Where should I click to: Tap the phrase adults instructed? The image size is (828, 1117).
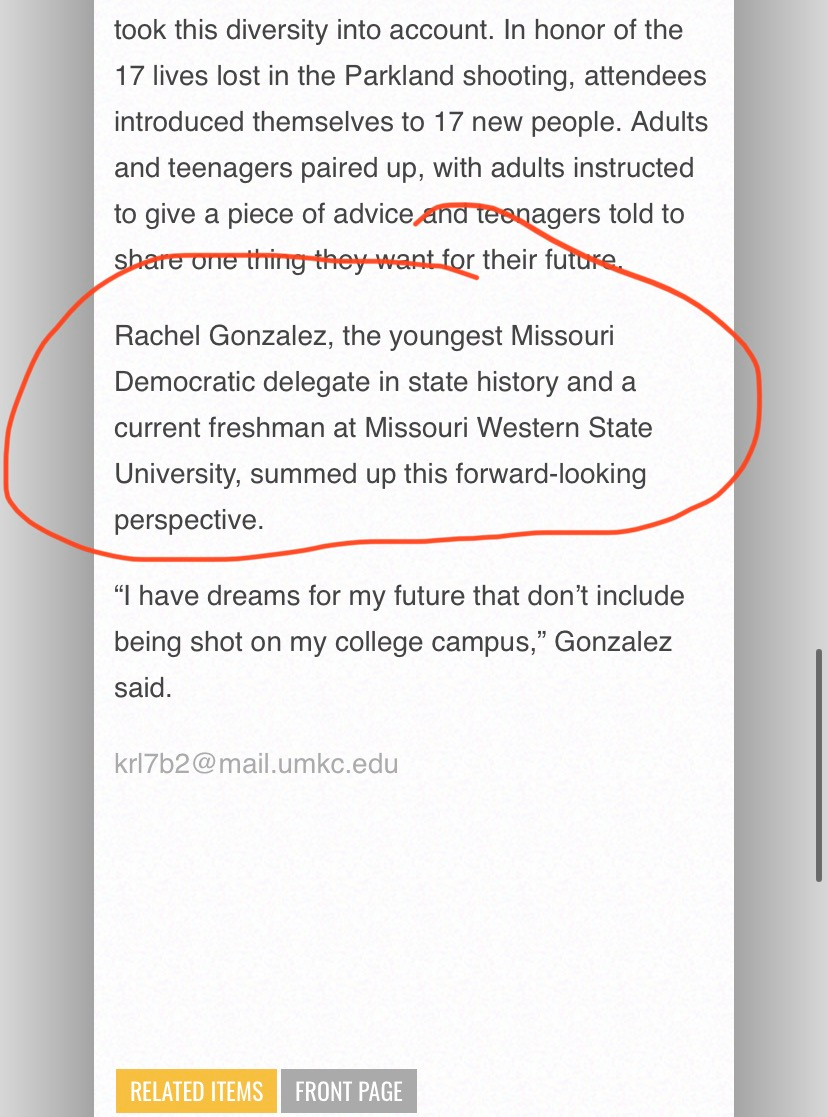(592, 168)
